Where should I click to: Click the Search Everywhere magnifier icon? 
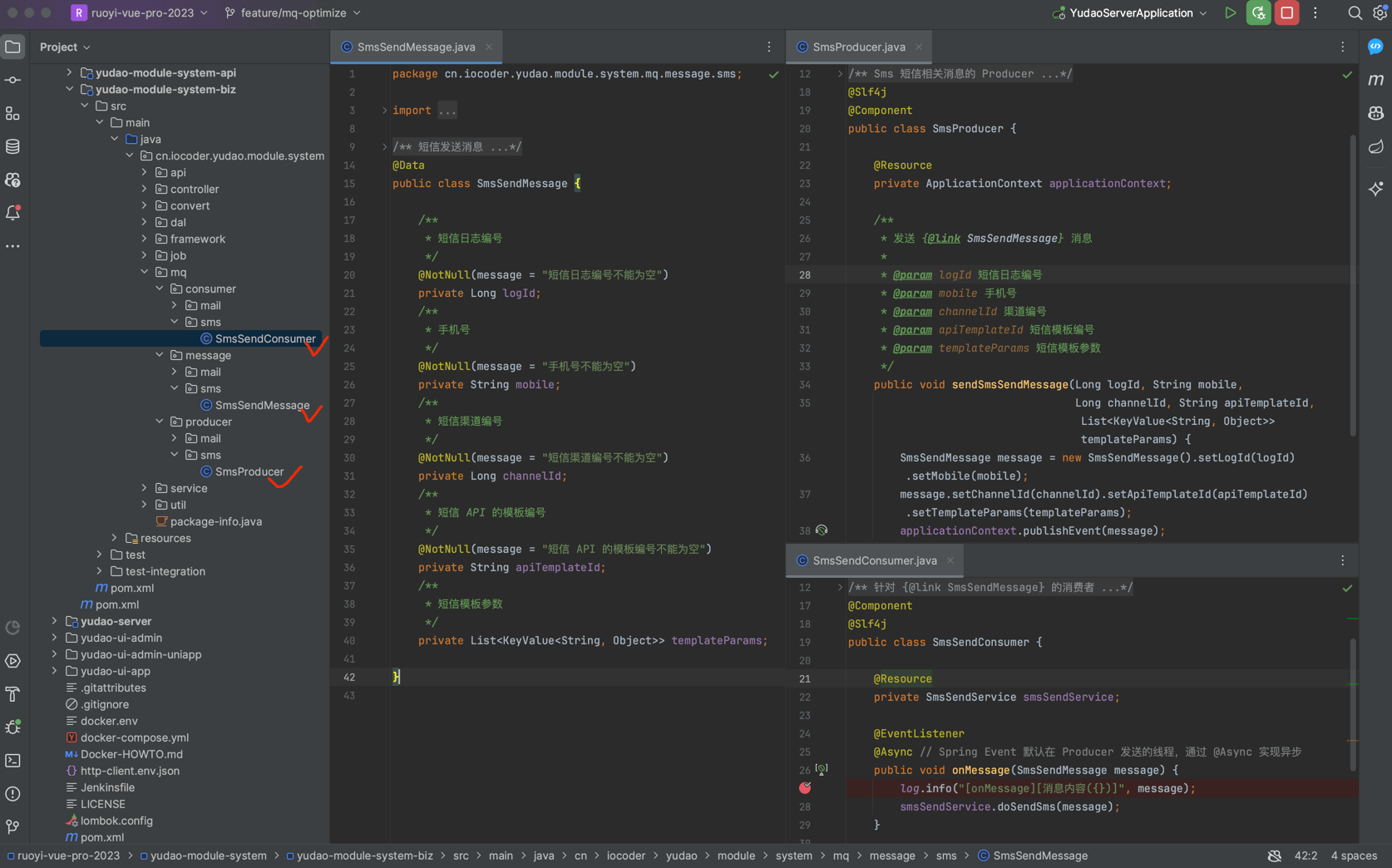coord(1355,13)
